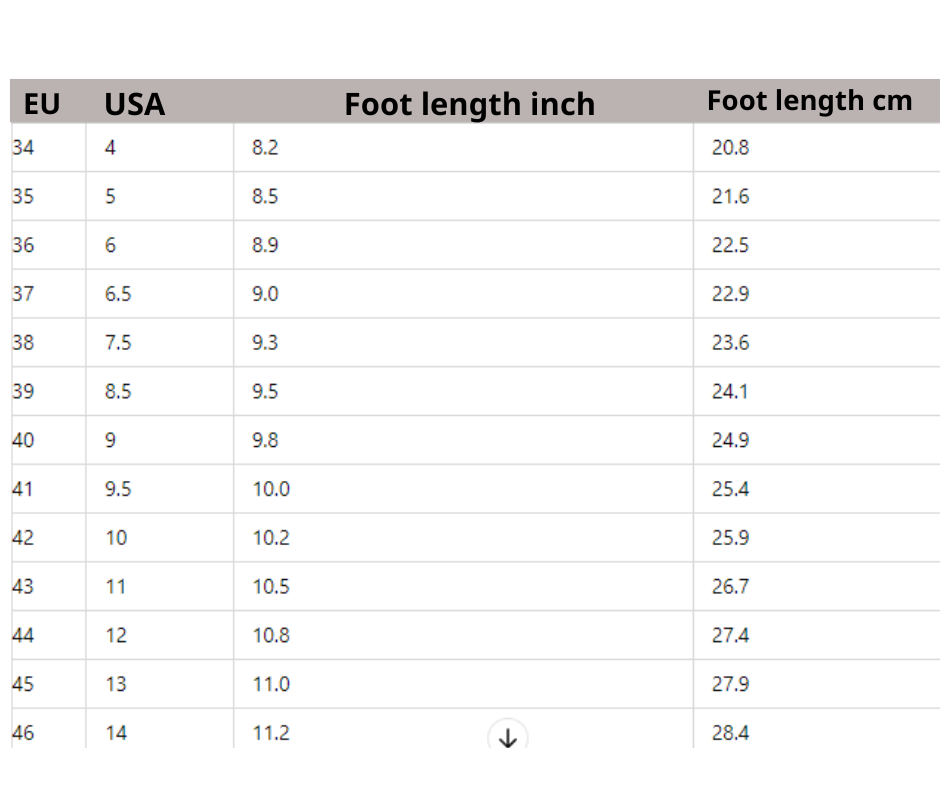Click the 10.2 inch cell
Viewport: 940px width, 788px height.
(x=463, y=538)
